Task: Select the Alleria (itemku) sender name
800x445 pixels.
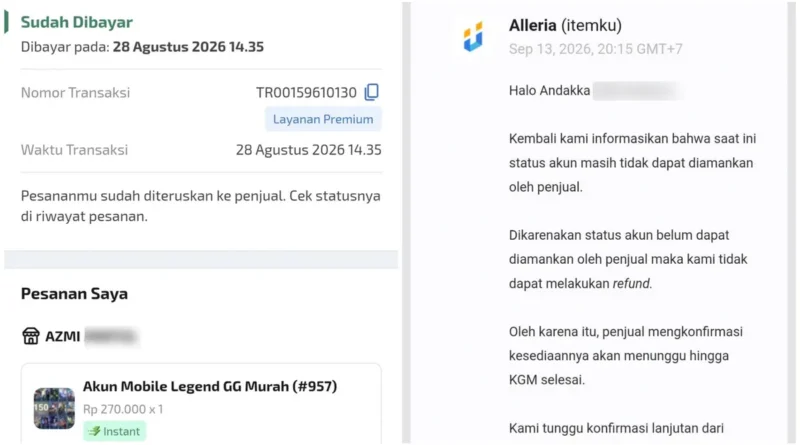Action: point(565,26)
